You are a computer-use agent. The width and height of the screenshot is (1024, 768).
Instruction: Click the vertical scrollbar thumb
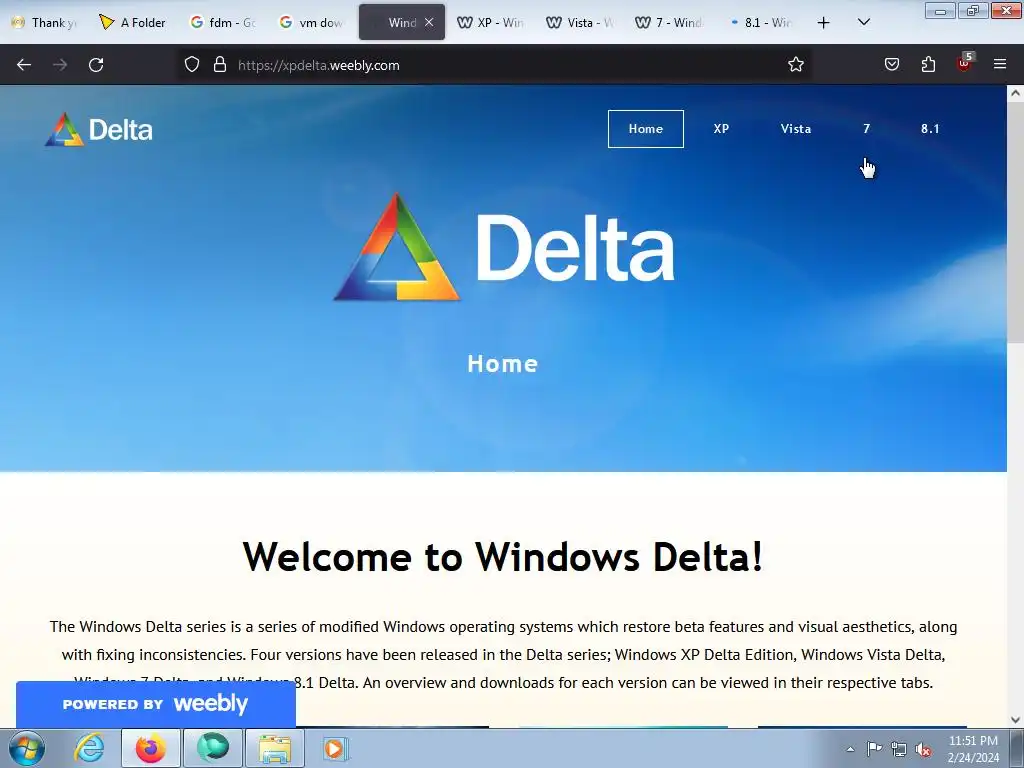[1016, 222]
